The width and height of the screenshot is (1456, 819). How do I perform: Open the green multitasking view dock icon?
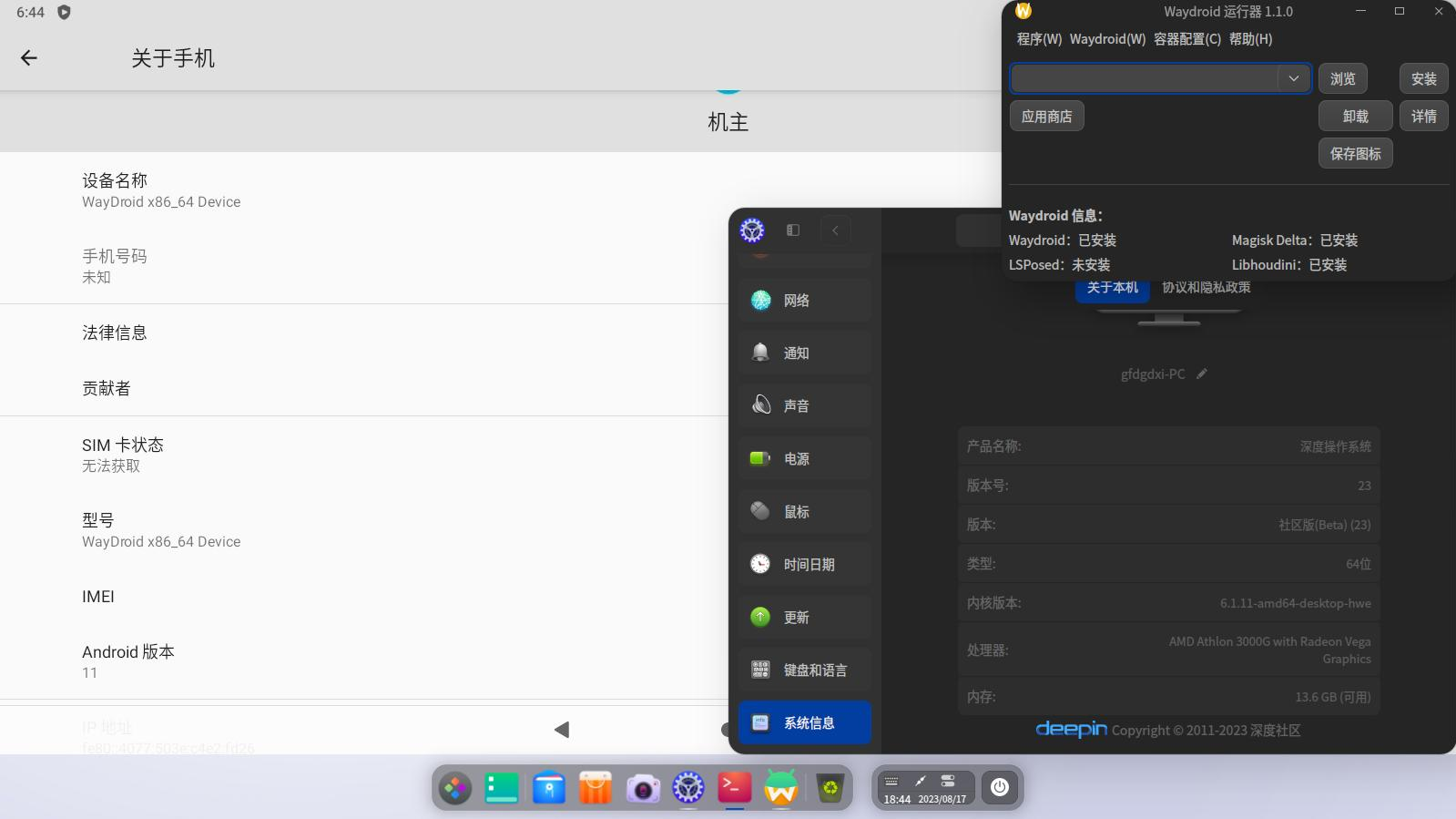[x=502, y=788]
